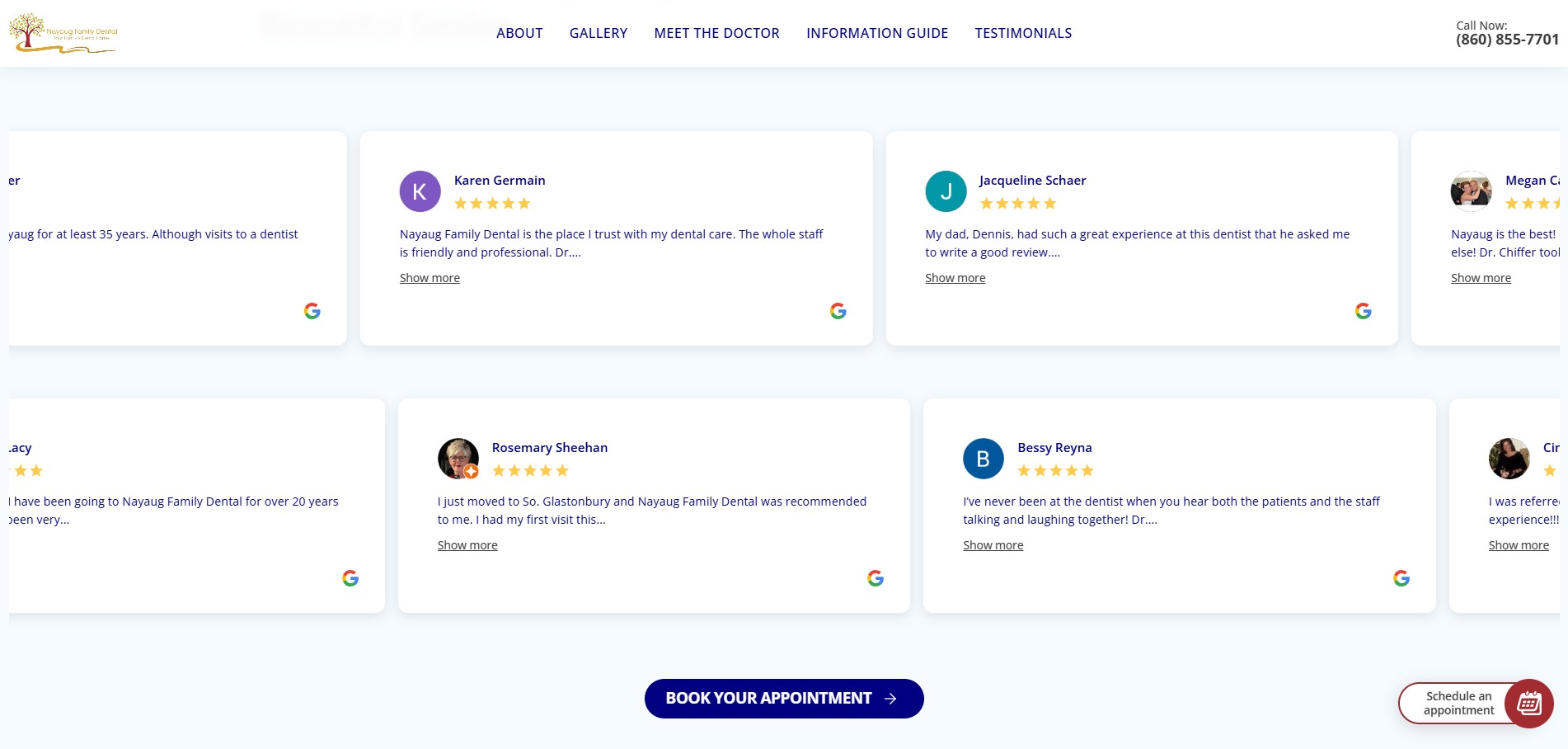The image size is (1568, 749).
Task: Expand Bessy Reyna's review text
Action: click(993, 545)
